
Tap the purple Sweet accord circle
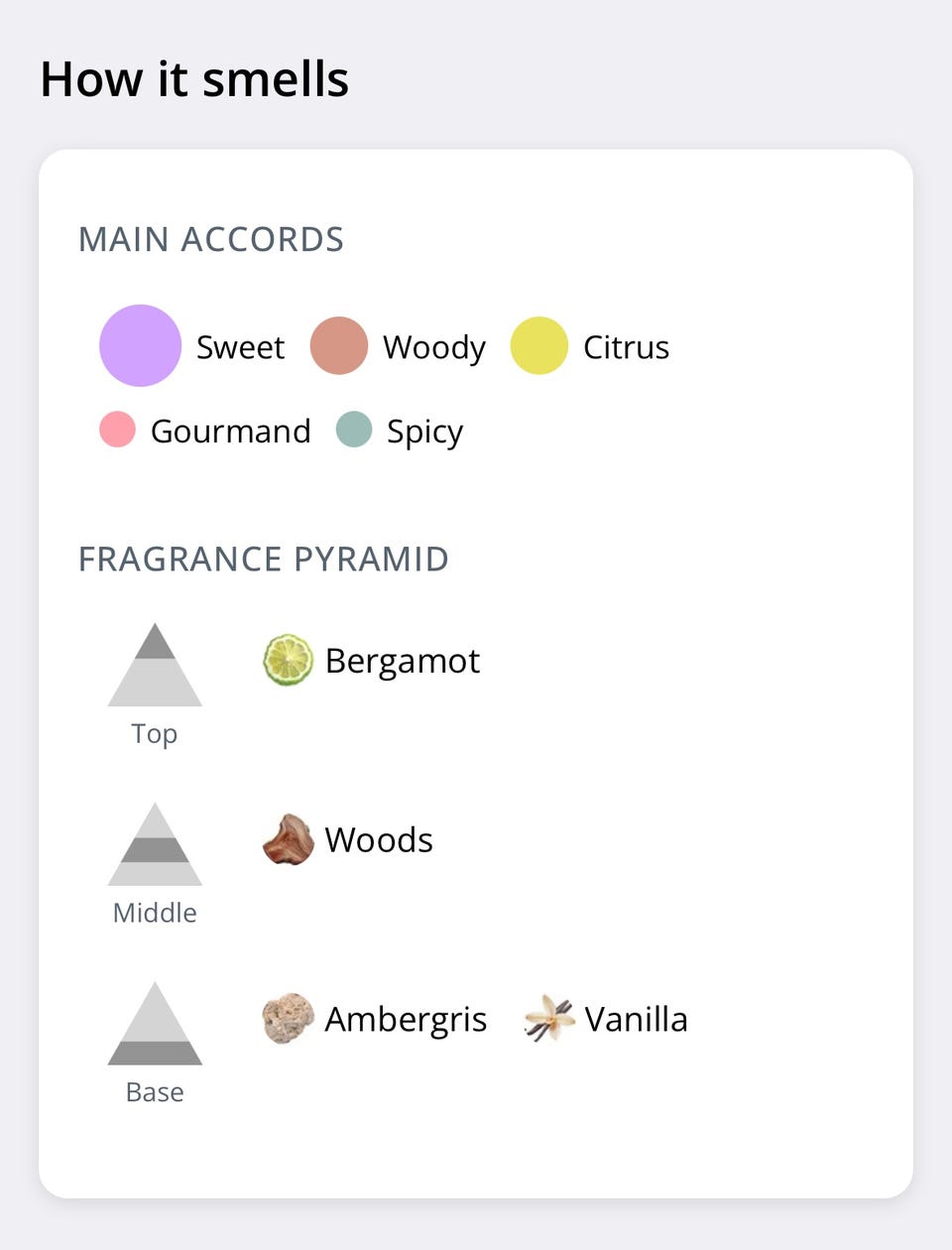click(x=140, y=346)
